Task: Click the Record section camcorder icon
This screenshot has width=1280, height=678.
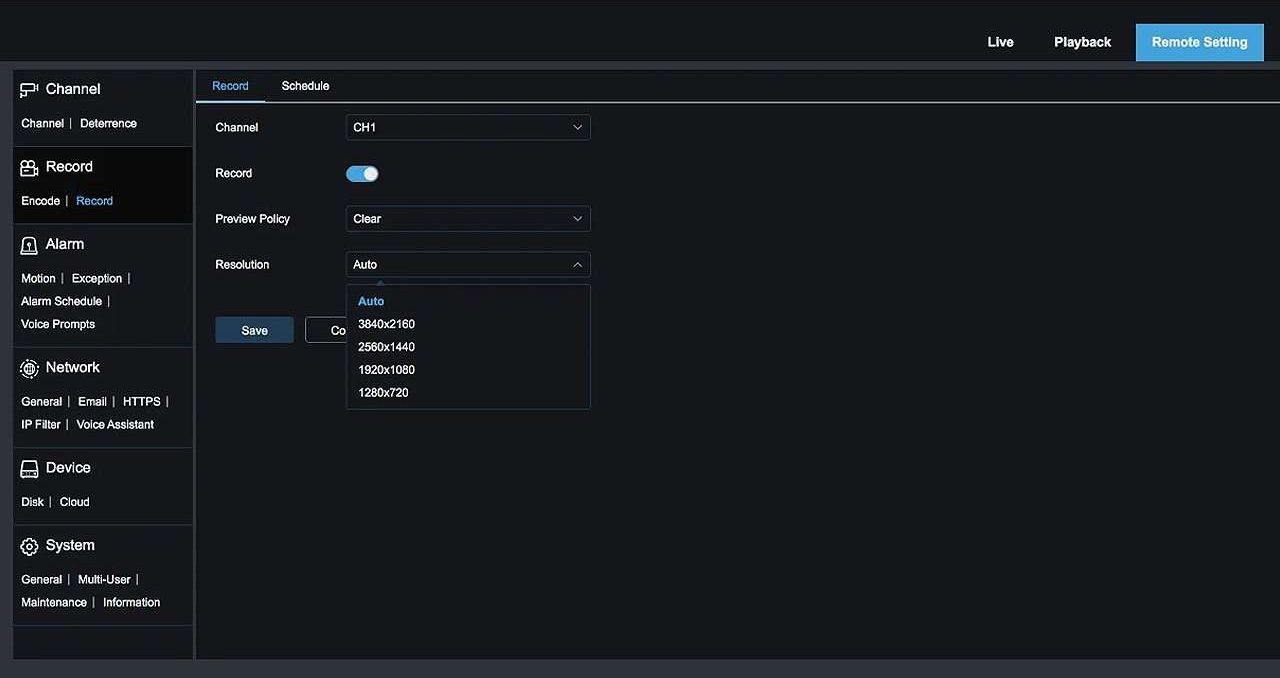Action: click(x=29, y=168)
